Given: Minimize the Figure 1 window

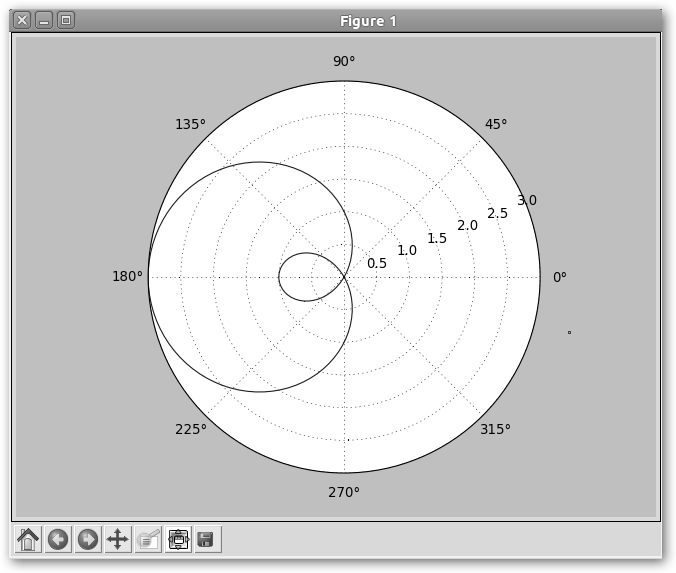Looking at the screenshot, I should (x=44, y=20).
